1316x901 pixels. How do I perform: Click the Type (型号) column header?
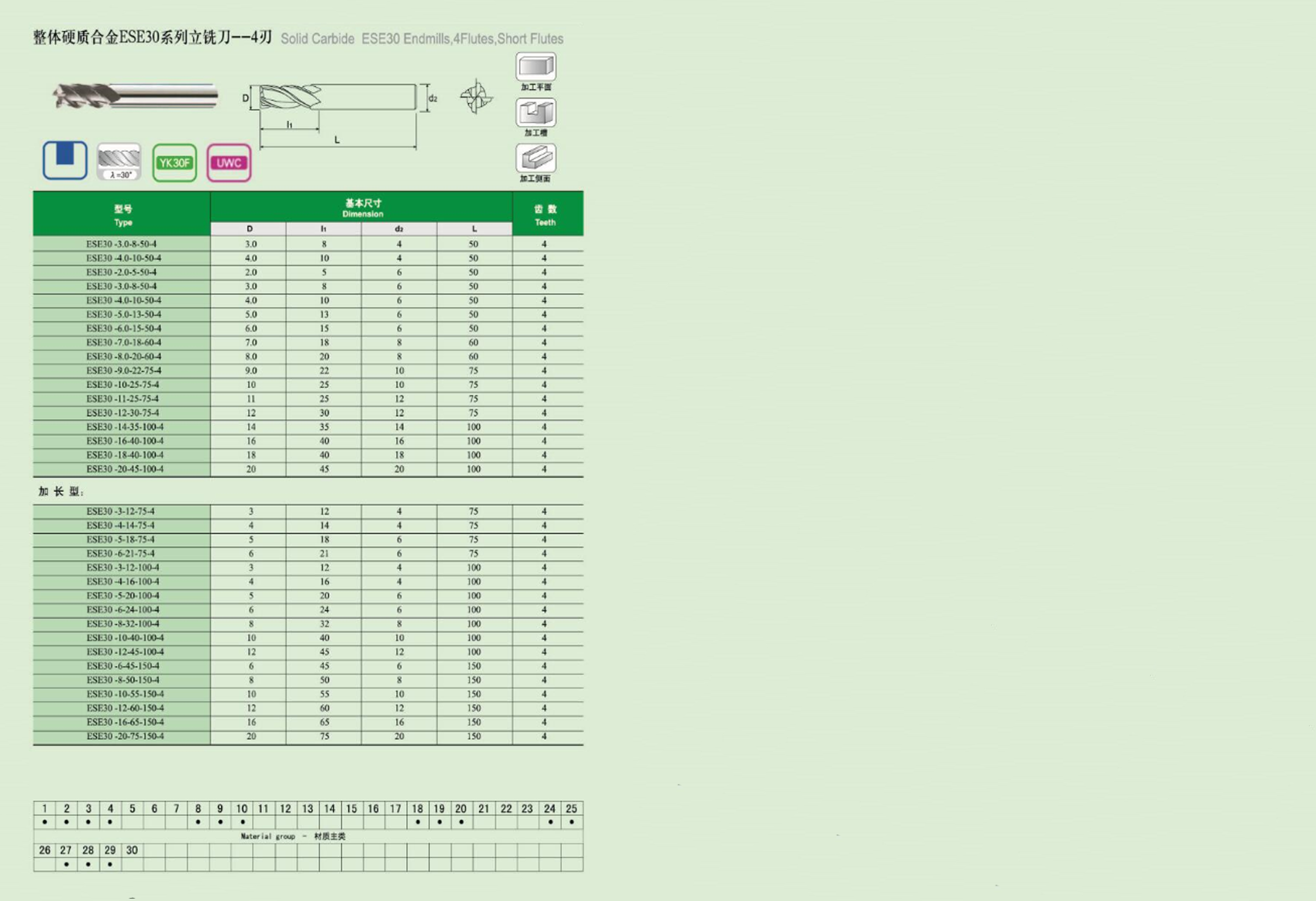coord(122,215)
